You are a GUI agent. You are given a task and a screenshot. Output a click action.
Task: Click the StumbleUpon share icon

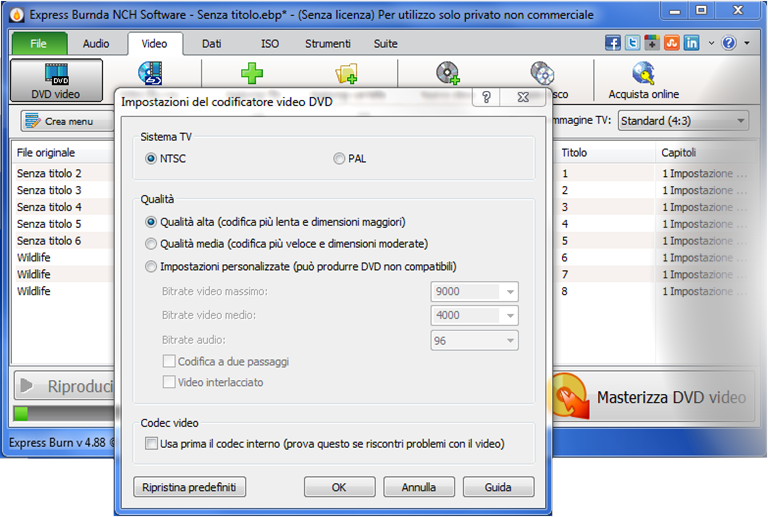pos(672,43)
